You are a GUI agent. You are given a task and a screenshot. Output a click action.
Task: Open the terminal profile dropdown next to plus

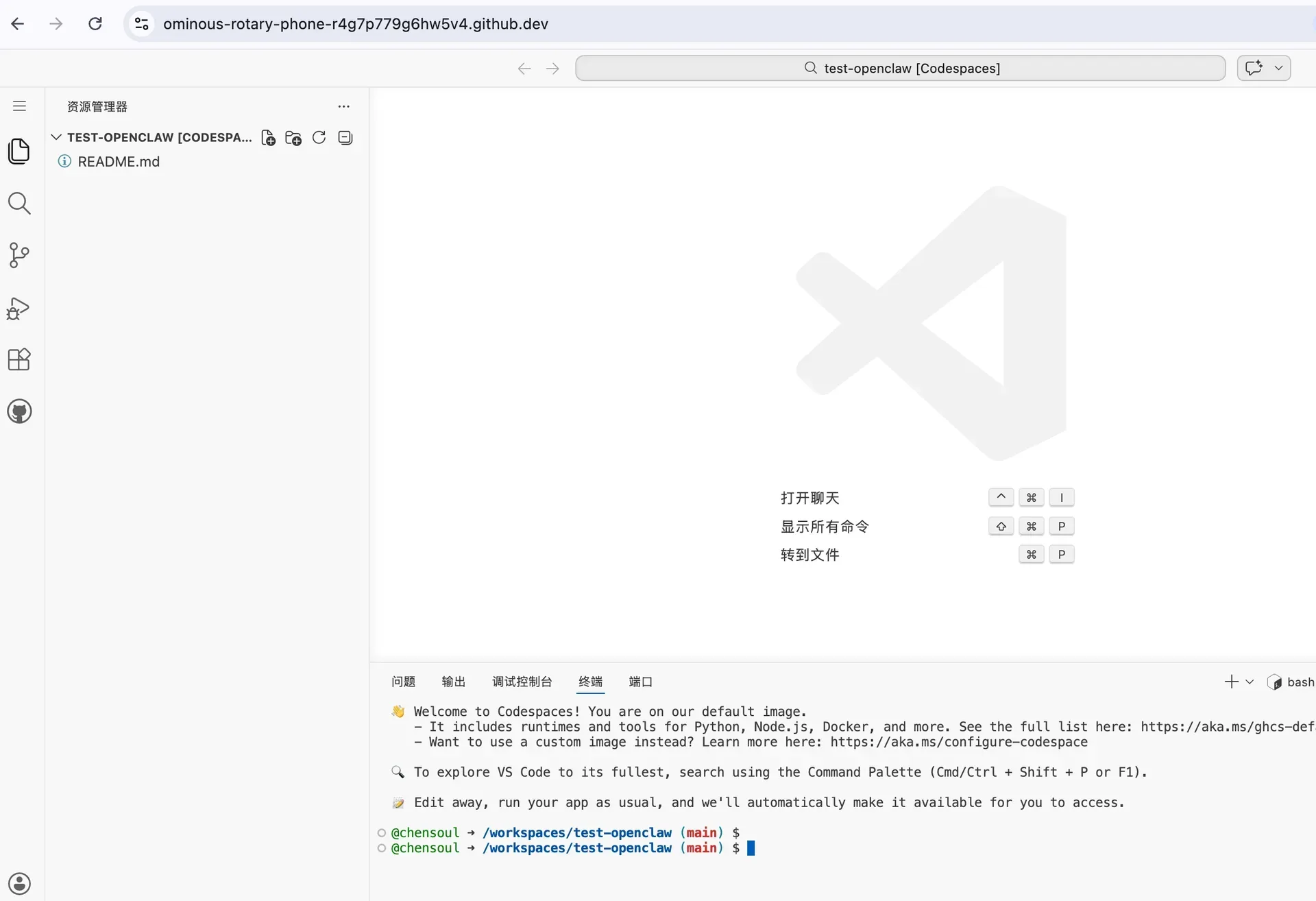pyautogui.click(x=1249, y=682)
